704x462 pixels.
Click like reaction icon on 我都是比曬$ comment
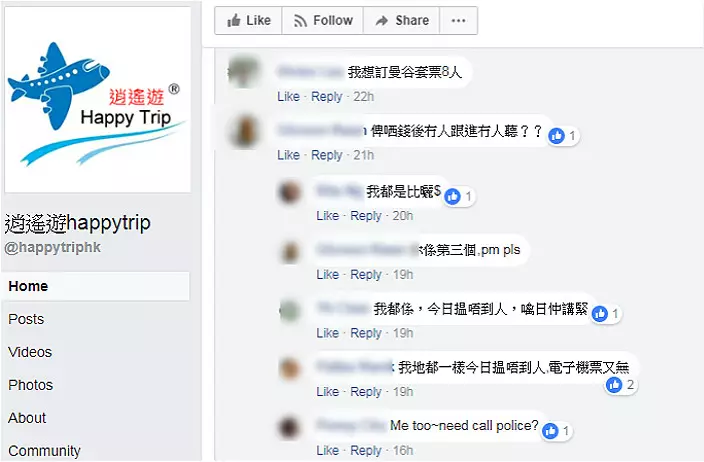453,196
